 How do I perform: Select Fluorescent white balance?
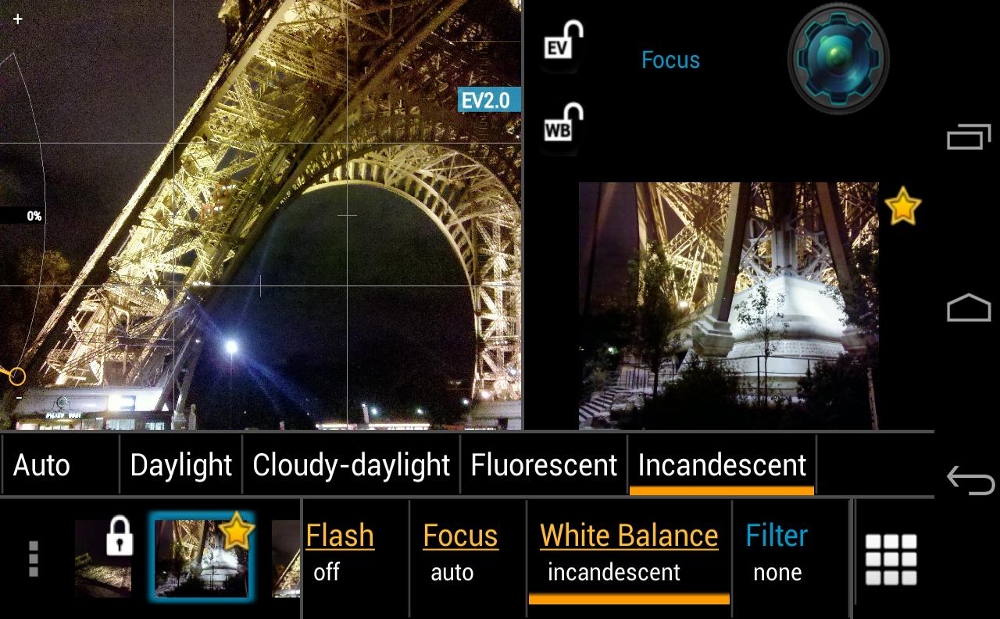543,464
